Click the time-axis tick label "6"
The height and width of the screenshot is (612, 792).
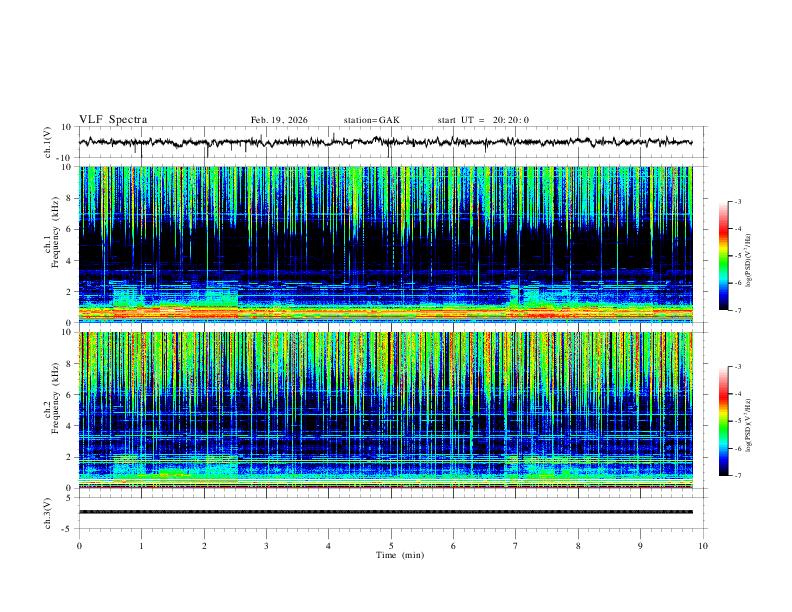coord(453,546)
